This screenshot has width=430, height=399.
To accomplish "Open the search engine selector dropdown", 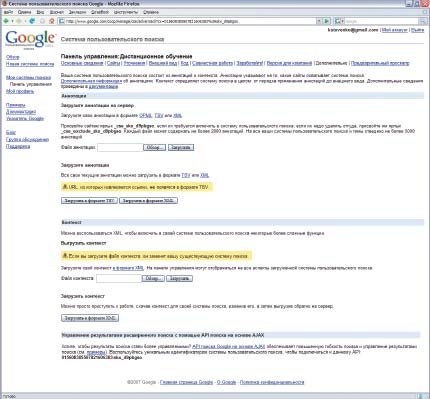I will pos(339,21).
